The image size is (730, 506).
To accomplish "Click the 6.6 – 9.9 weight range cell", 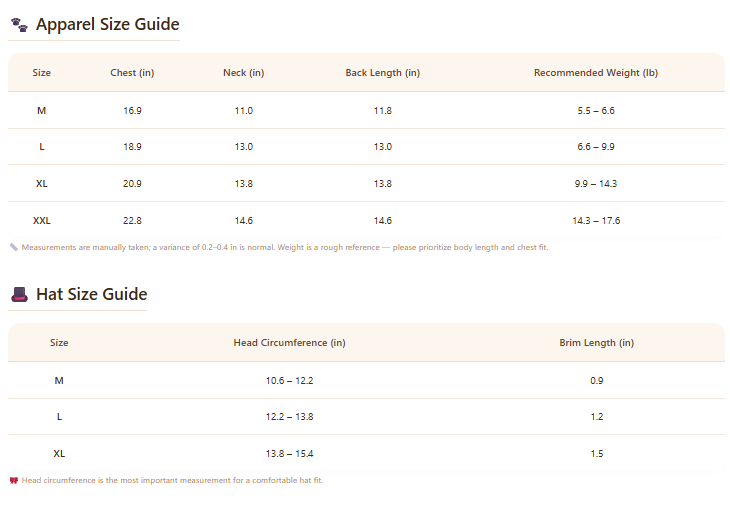I will (x=596, y=147).
